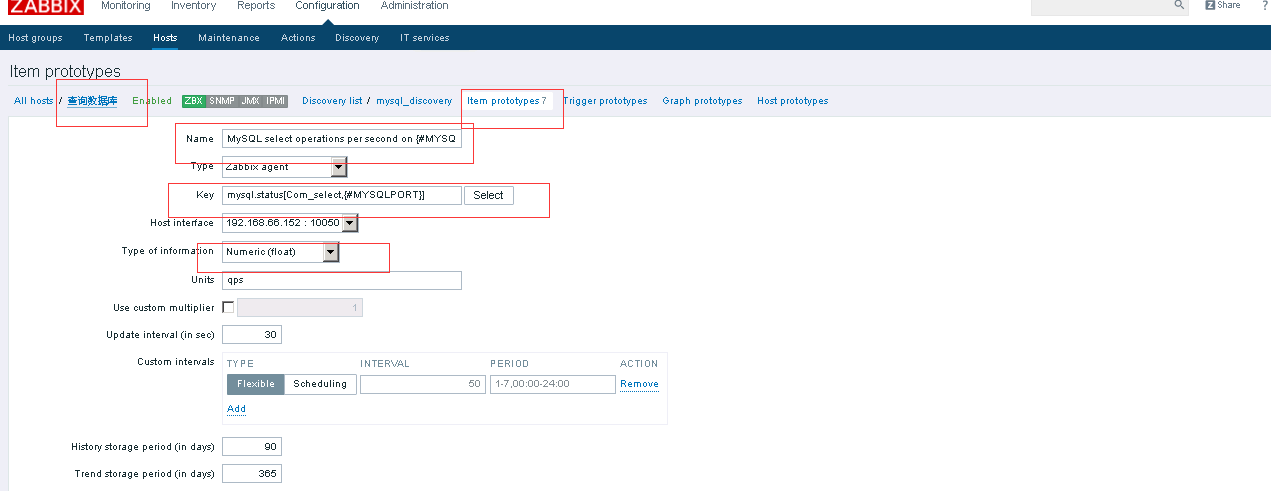Click the History storage period field
This screenshot has height=491, width=1271.
point(252,446)
